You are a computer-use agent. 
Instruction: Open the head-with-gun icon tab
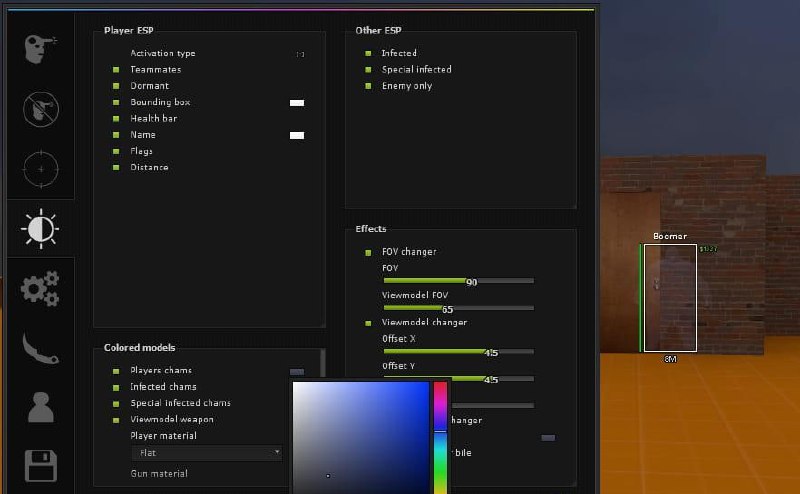(40, 49)
